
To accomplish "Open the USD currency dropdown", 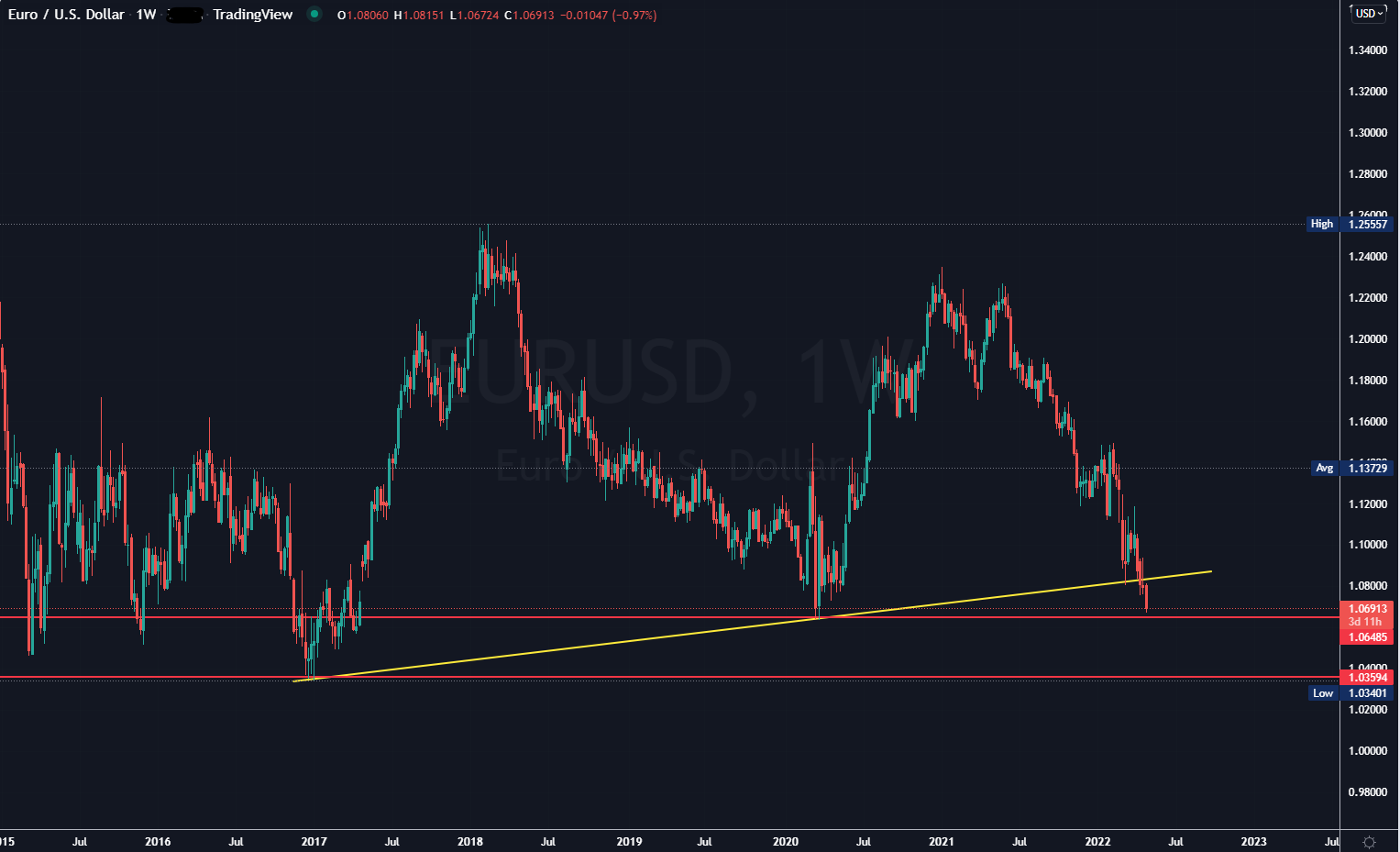I will 1365,15.
